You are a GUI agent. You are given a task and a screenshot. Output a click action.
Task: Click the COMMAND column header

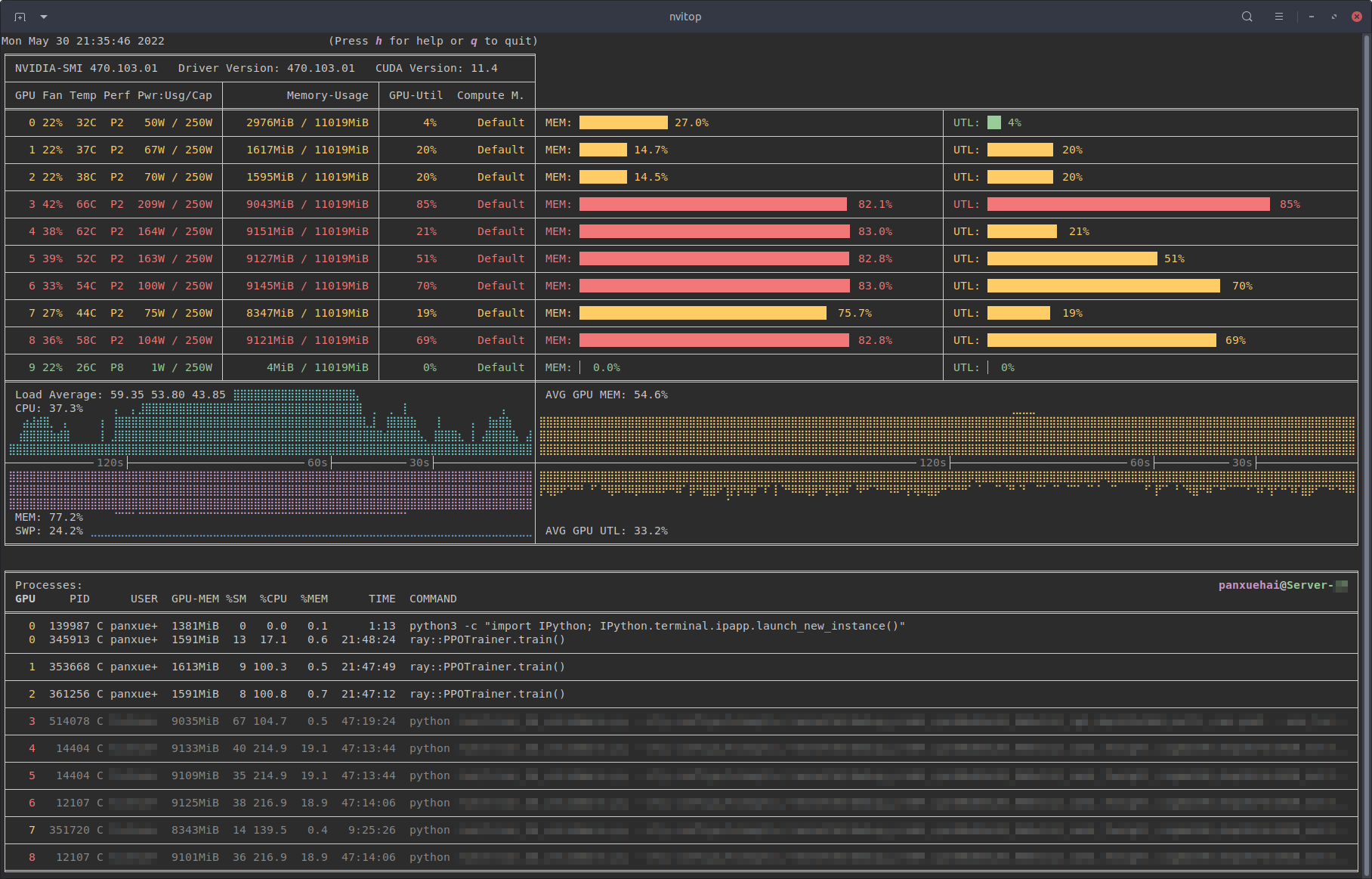click(x=433, y=599)
